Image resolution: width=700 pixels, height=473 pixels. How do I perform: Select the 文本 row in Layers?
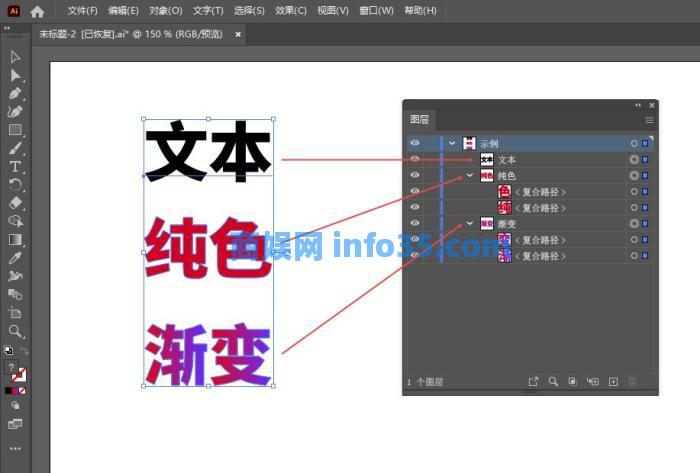pyautogui.click(x=529, y=159)
